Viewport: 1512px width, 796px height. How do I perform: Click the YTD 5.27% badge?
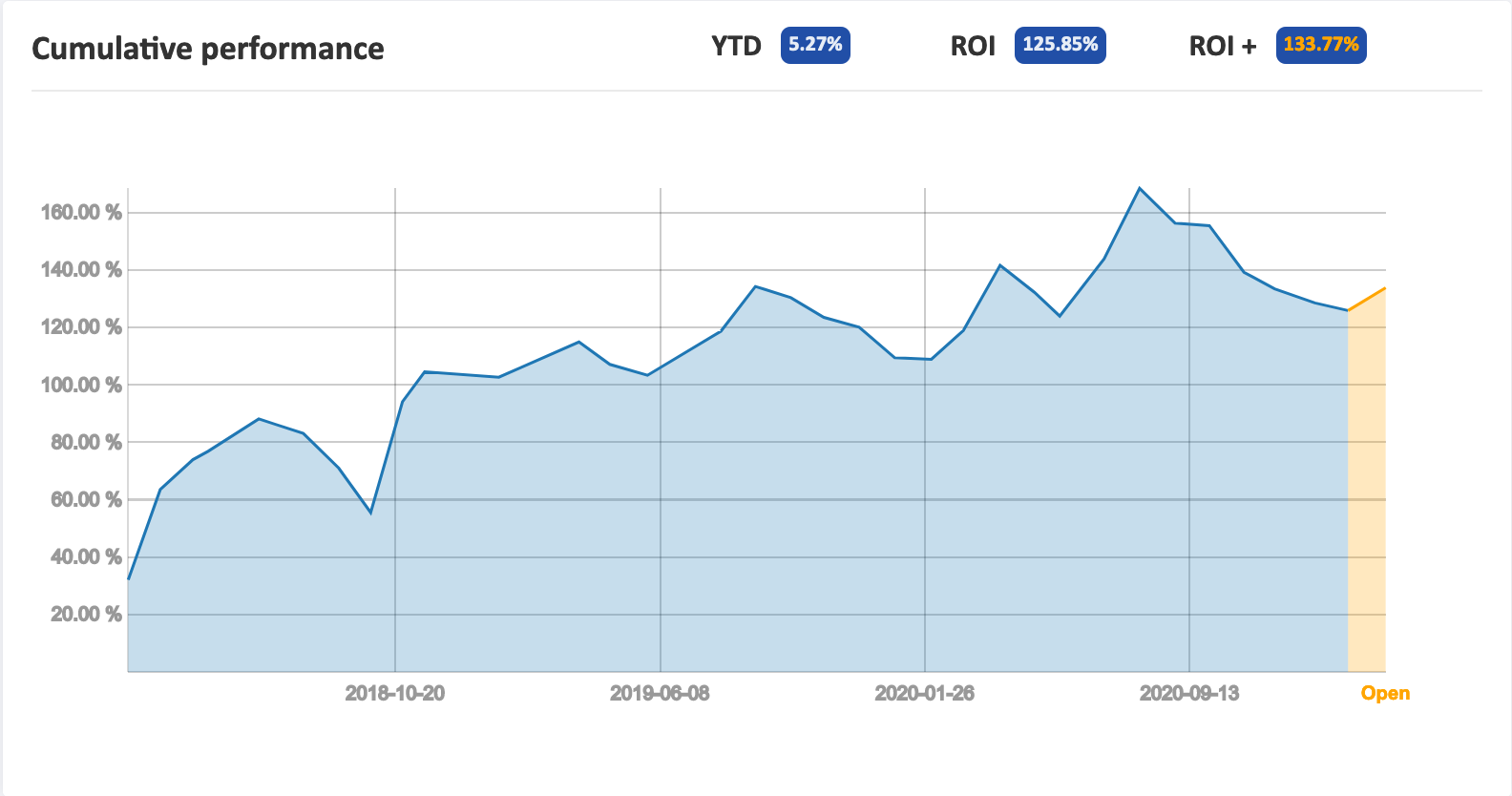coord(815,45)
